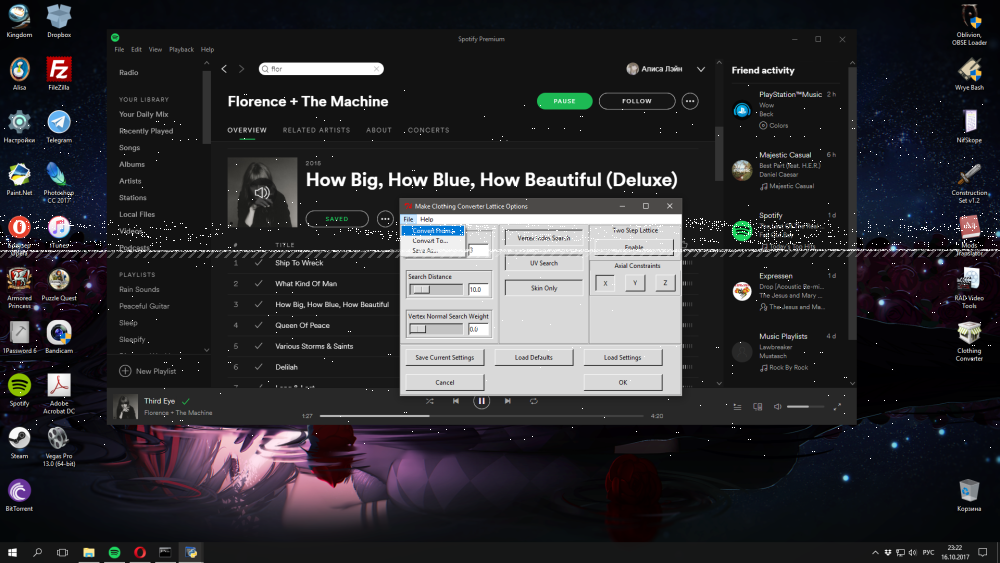
Task: Open Photoshop CC 2017 desktop icon
Action: click(x=59, y=182)
